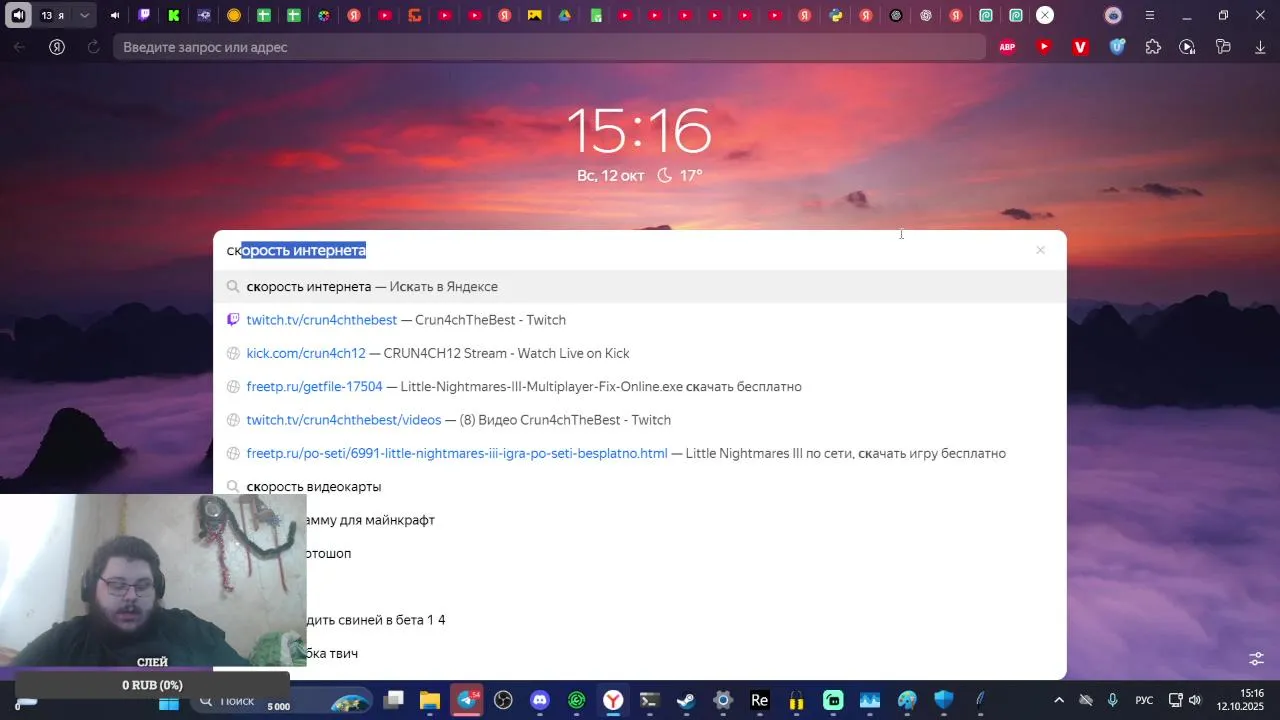The width and height of the screenshot is (1280, 720).
Task: Open the extensions puzzle menu
Action: pos(1153,47)
